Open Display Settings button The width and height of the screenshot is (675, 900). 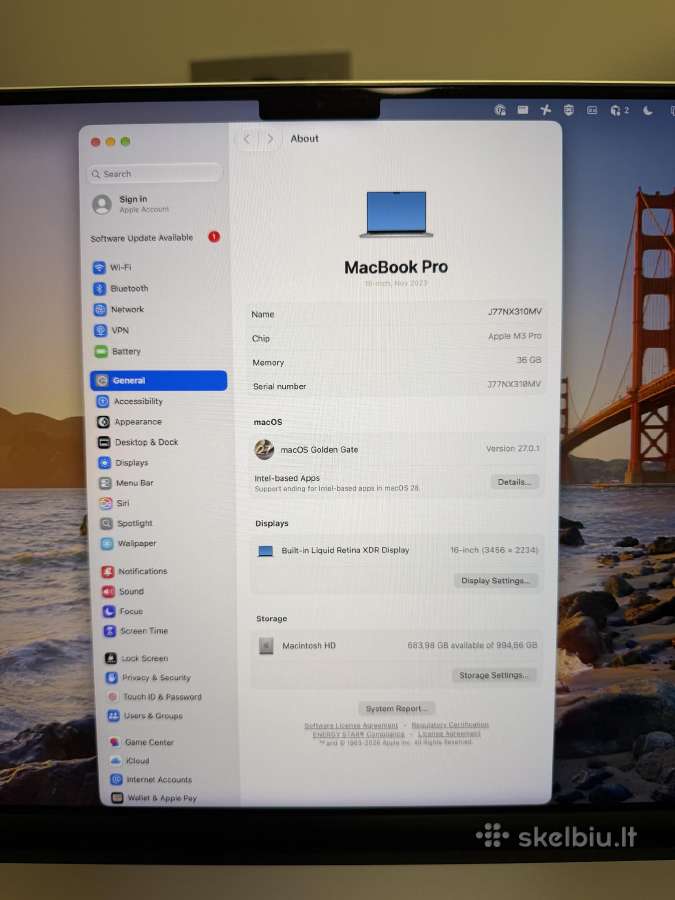point(495,581)
